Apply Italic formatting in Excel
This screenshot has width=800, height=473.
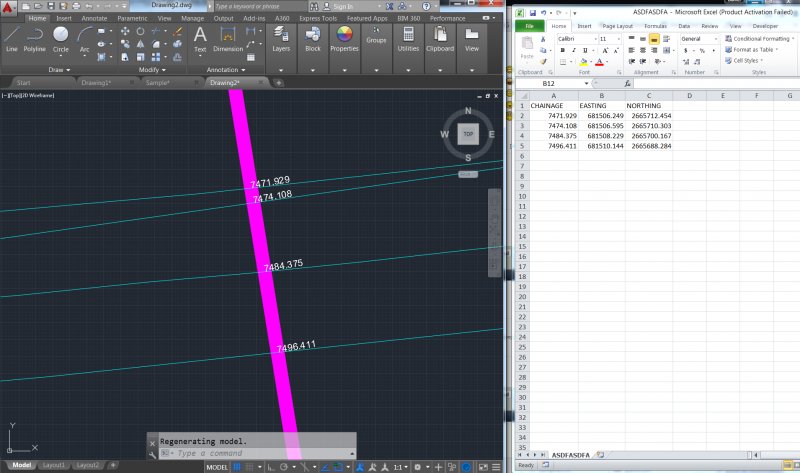[573, 51]
